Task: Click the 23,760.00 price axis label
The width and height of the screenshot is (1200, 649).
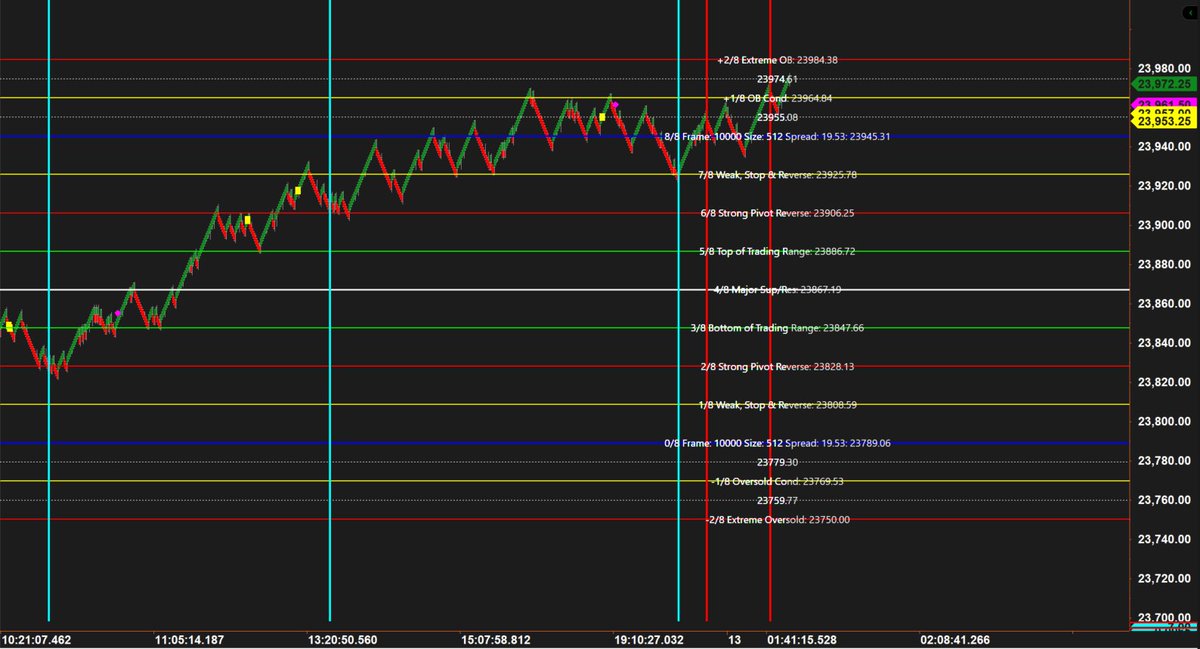Action: [x=1162, y=500]
